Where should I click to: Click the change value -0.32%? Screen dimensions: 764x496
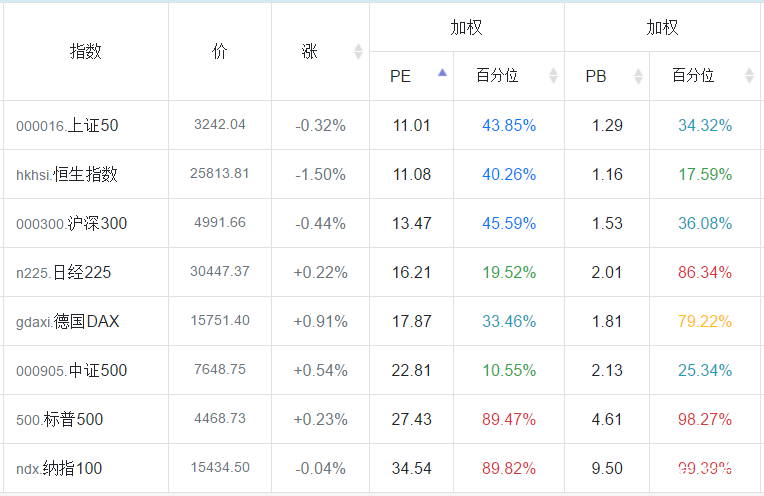(320, 126)
